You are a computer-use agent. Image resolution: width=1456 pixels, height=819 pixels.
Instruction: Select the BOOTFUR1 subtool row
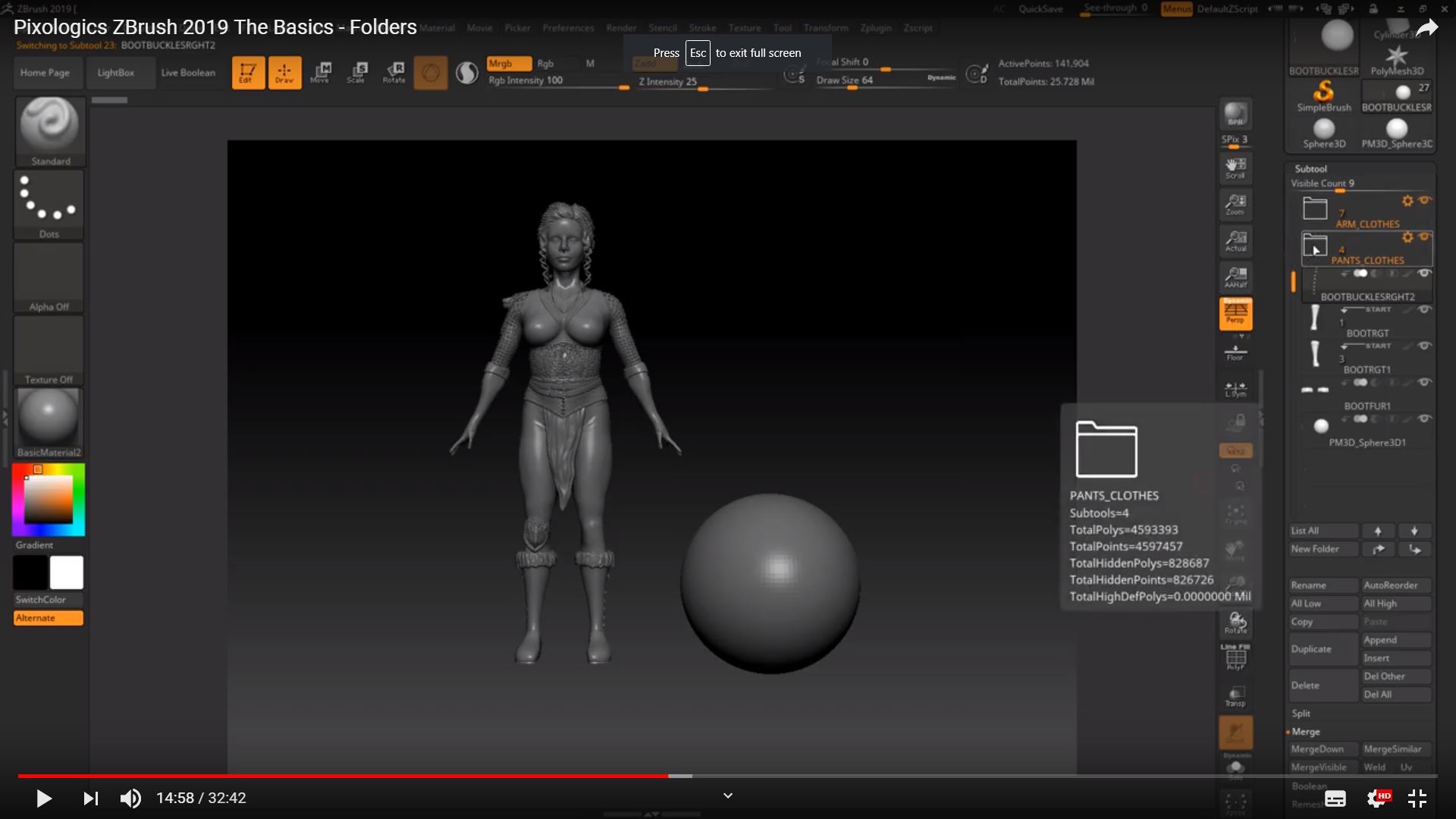pos(1367,394)
